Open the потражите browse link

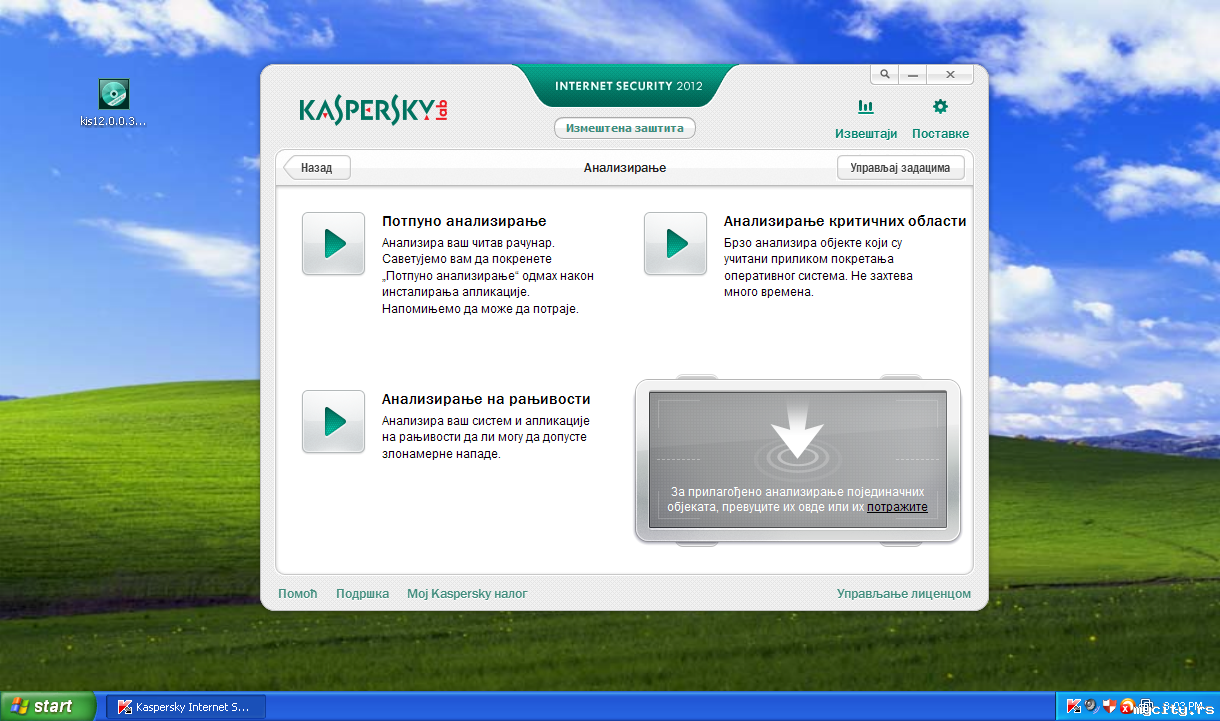click(897, 507)
